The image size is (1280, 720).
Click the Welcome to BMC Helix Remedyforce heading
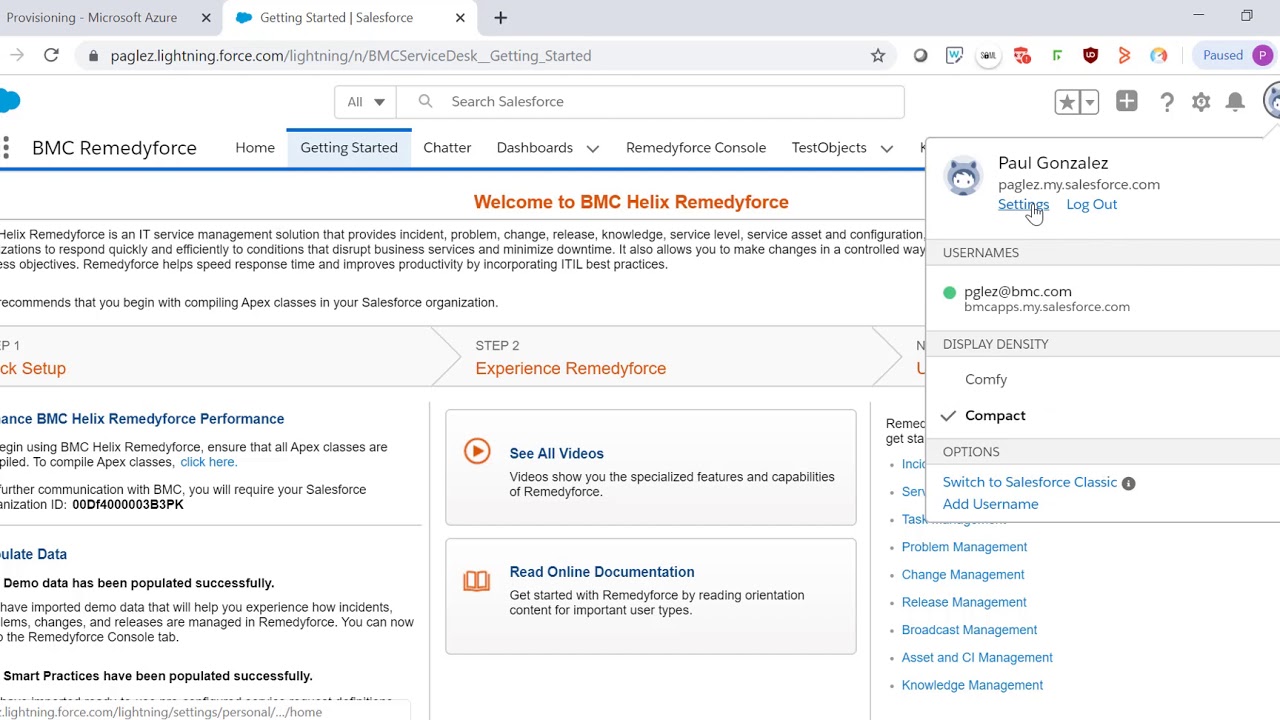pyautogui.click(x=631, y=202)
